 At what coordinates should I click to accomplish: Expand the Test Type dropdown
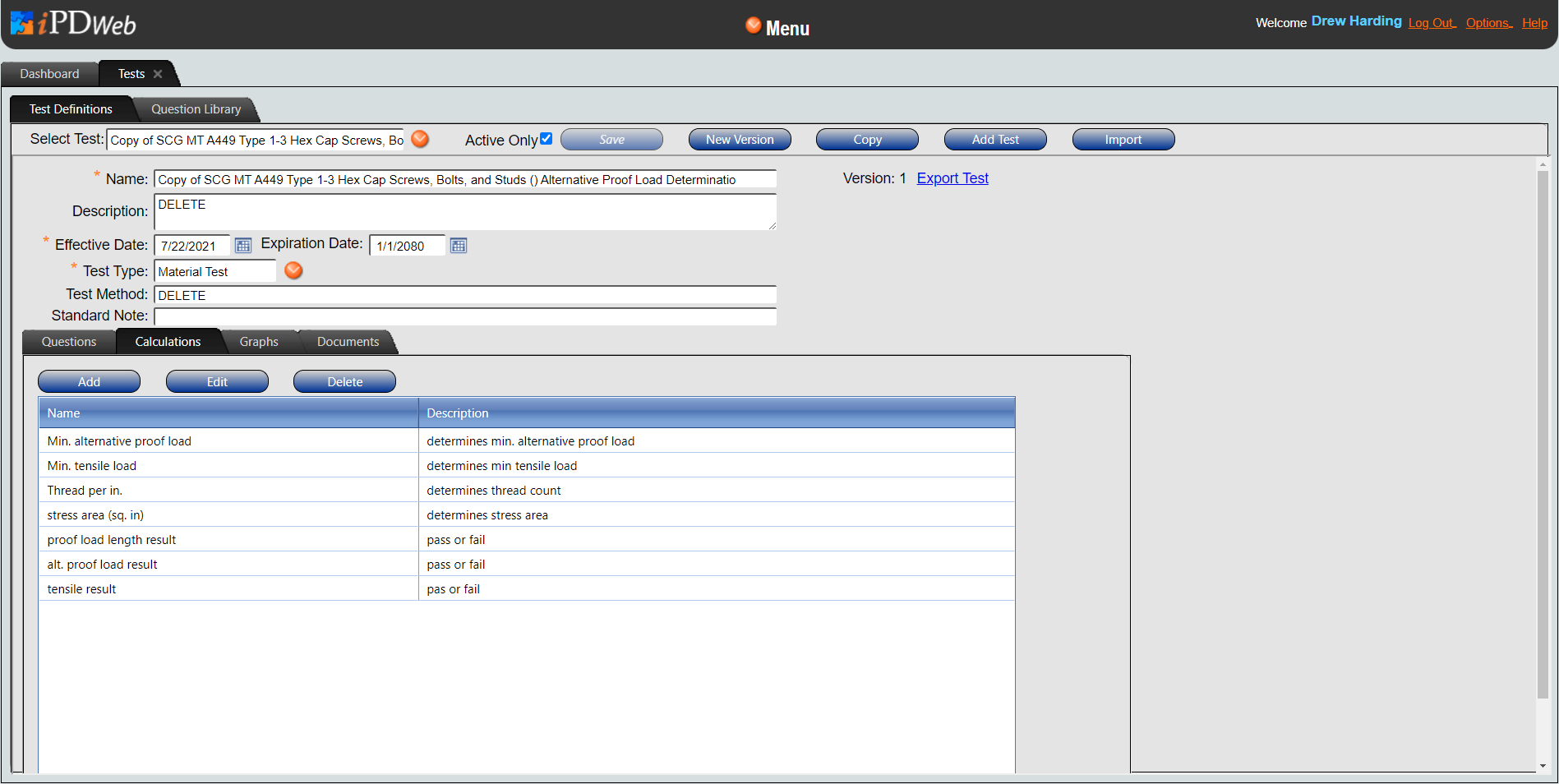pyautogui.click(x=293, y=270)
